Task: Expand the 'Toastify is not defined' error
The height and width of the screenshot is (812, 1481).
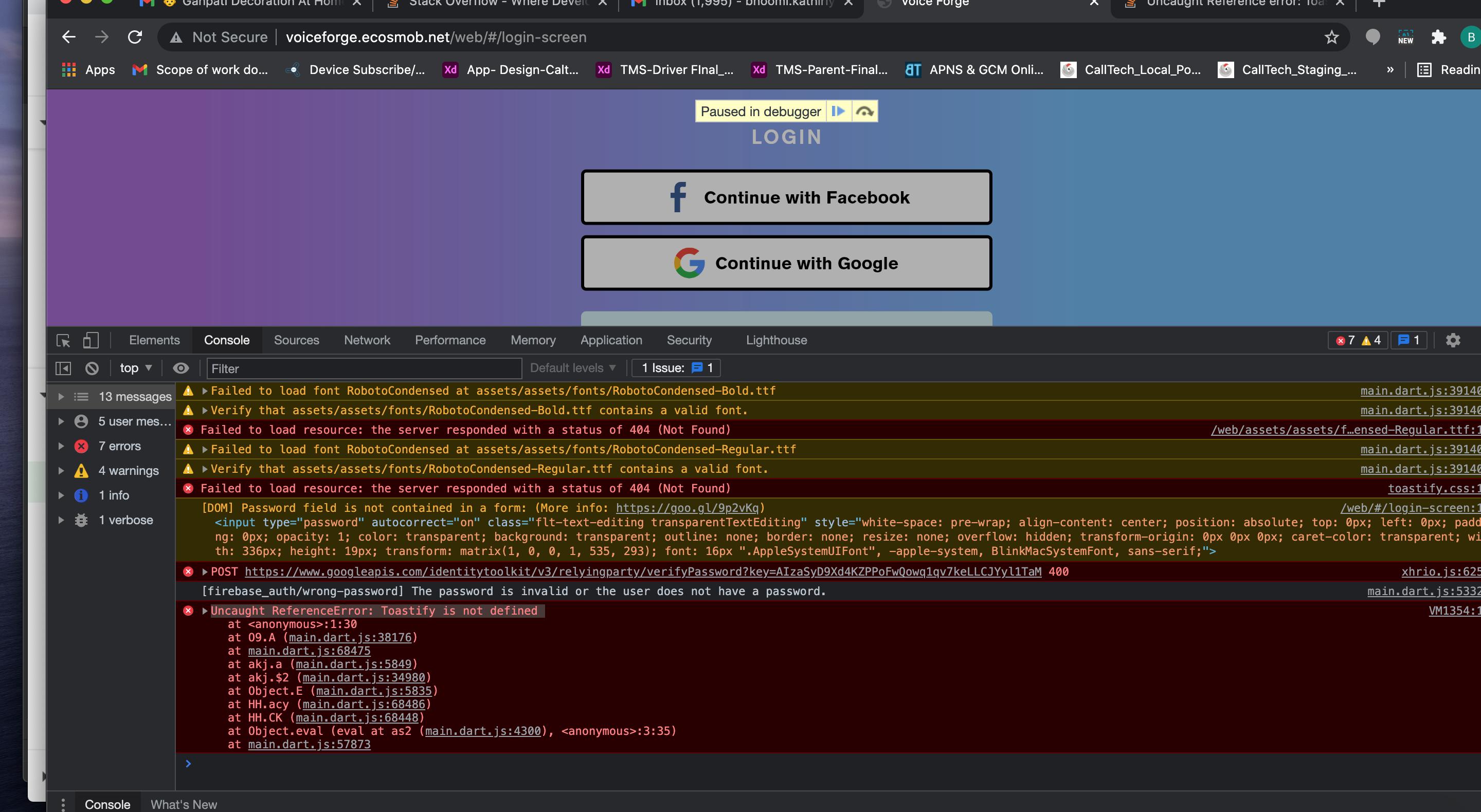Action: pyautogui.click(x=205, y=611)
